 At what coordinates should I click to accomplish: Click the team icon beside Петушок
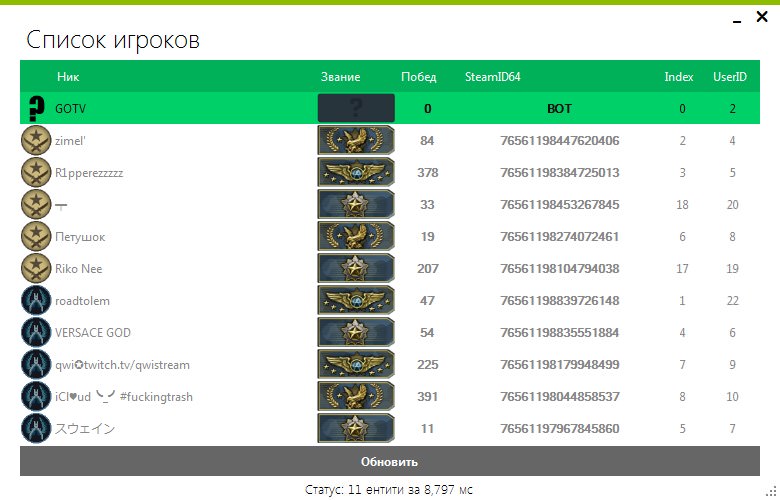point(36,236)
